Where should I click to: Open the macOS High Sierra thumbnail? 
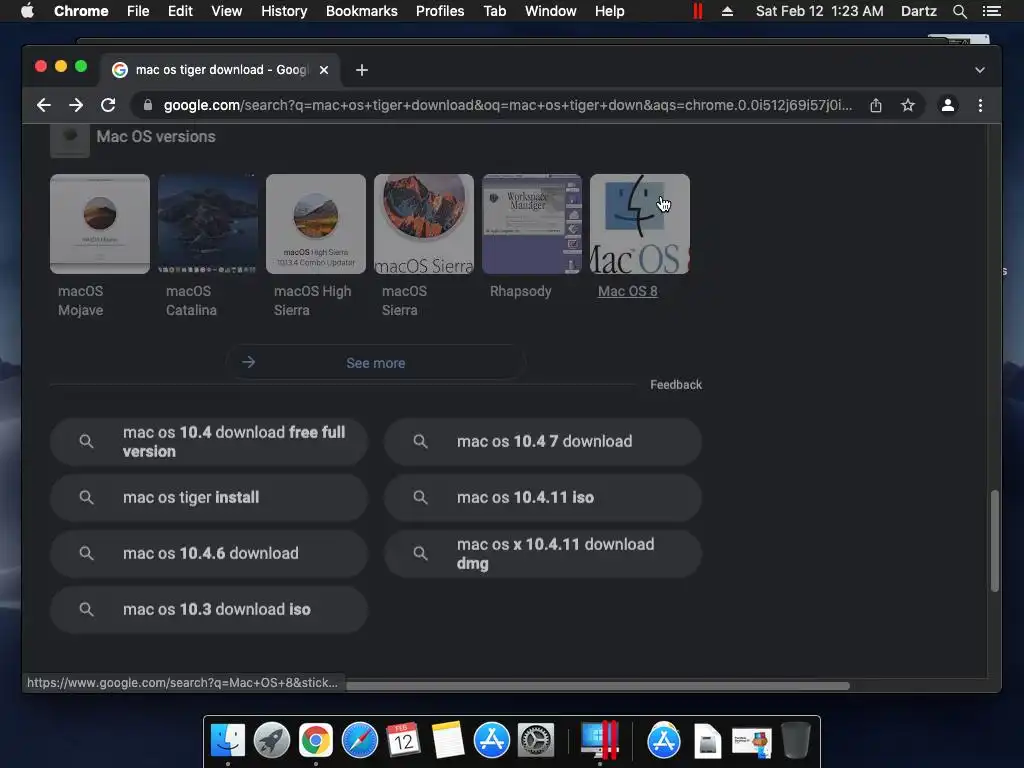[316, 224]
